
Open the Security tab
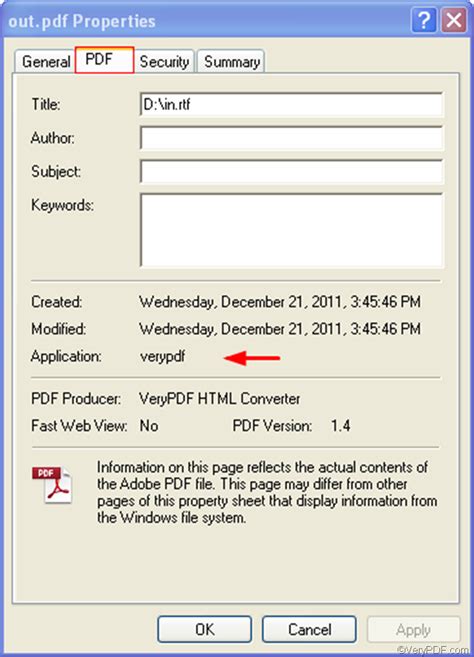(164, 62)
